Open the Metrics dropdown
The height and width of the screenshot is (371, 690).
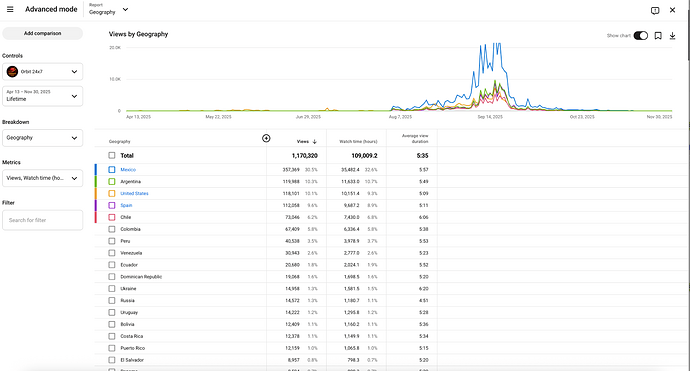(x=42, y=178)
